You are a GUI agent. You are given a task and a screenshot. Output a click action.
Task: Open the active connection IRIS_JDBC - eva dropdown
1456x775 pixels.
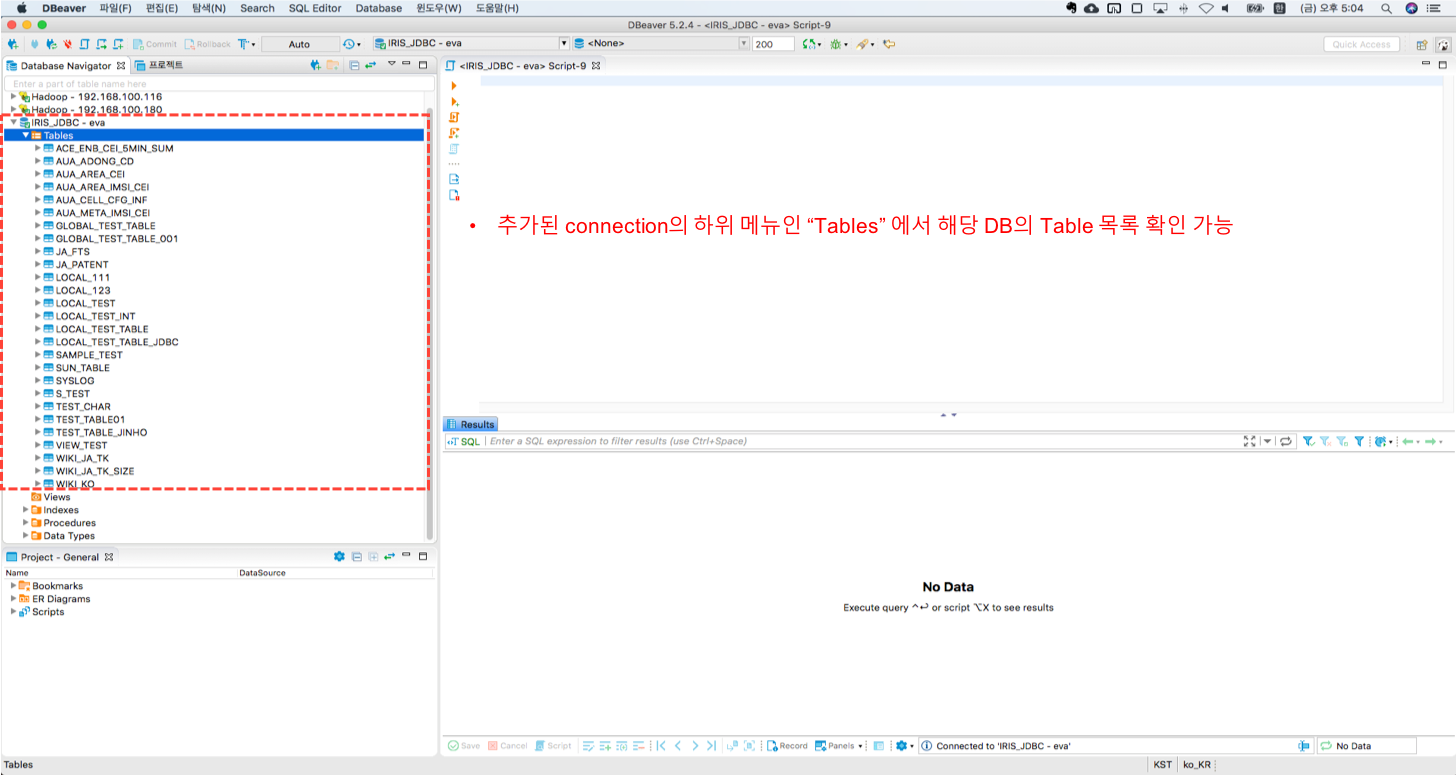click(x=564, y=44)
